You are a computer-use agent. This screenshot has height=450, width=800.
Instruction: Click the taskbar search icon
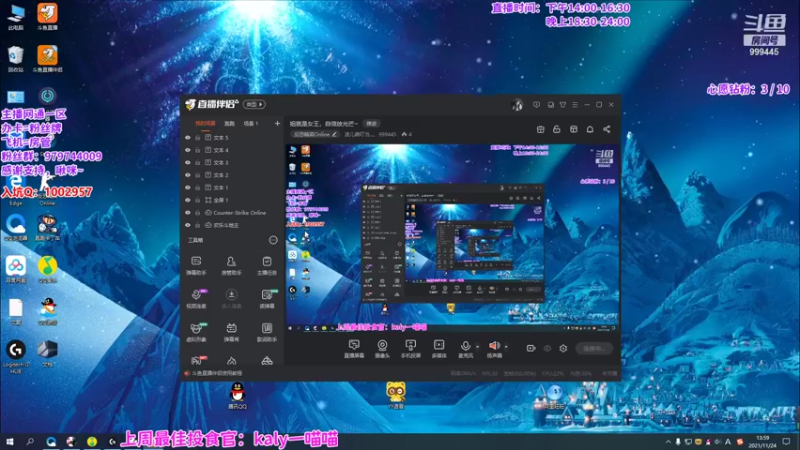tap(30, 441)
